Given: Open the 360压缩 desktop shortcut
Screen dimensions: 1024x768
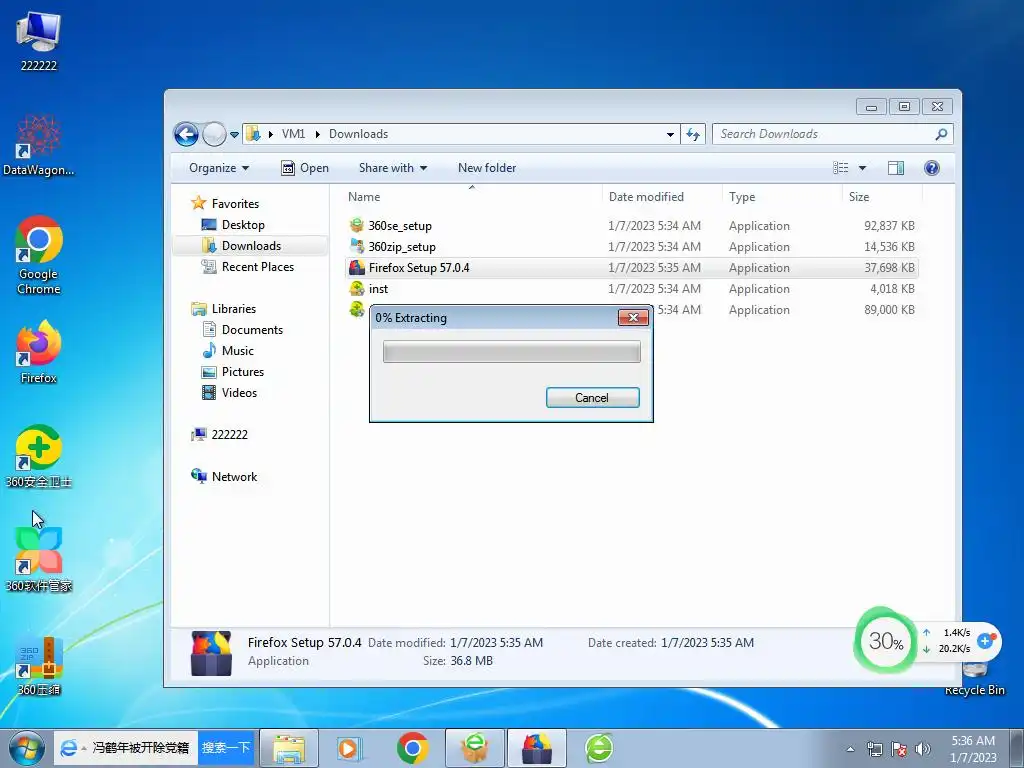Looking at the screenshot, I should pyautogui.click(x=39, y=664).
